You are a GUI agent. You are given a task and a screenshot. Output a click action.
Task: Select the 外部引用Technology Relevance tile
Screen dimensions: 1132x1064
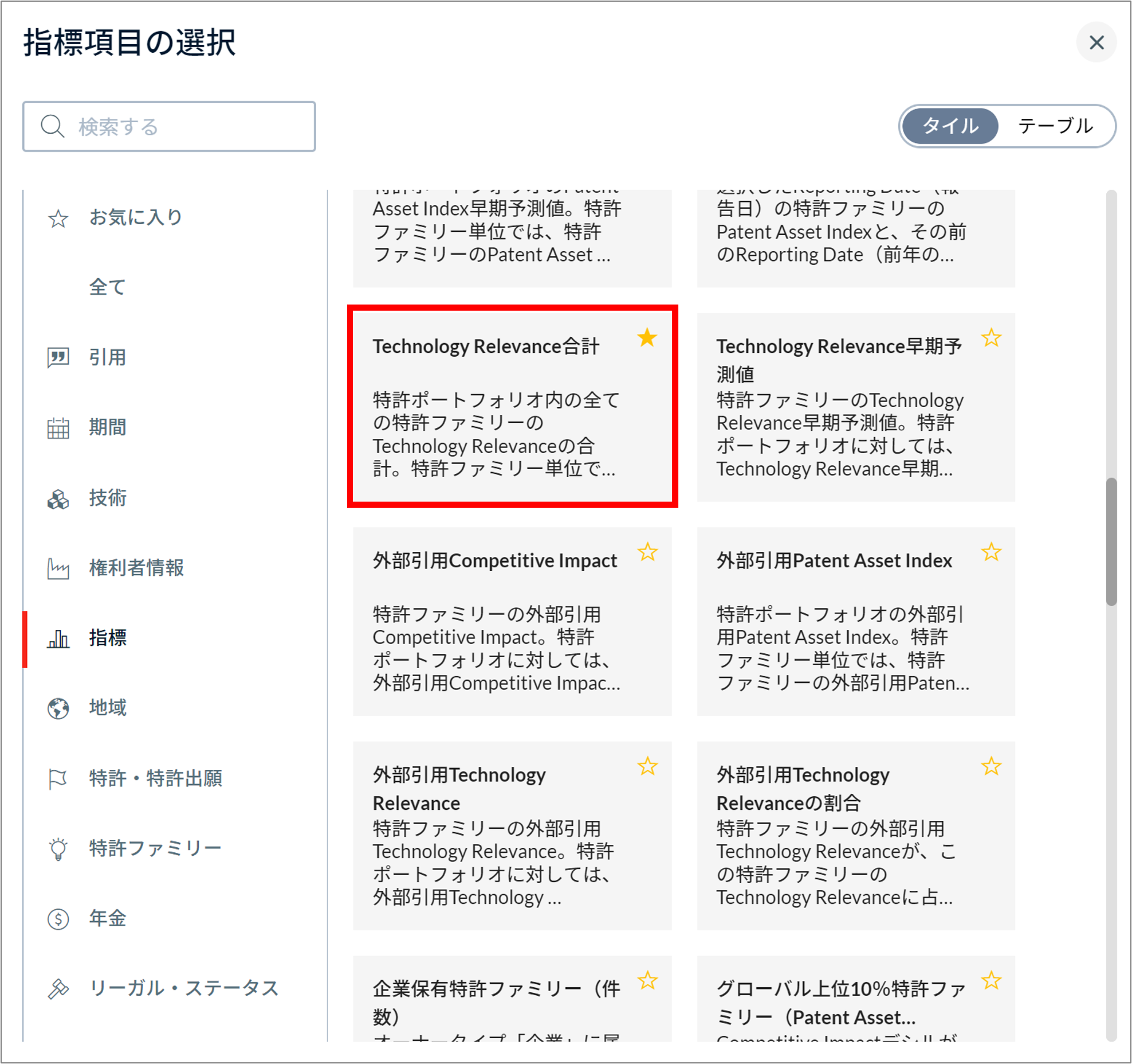[x=512, y=836]
